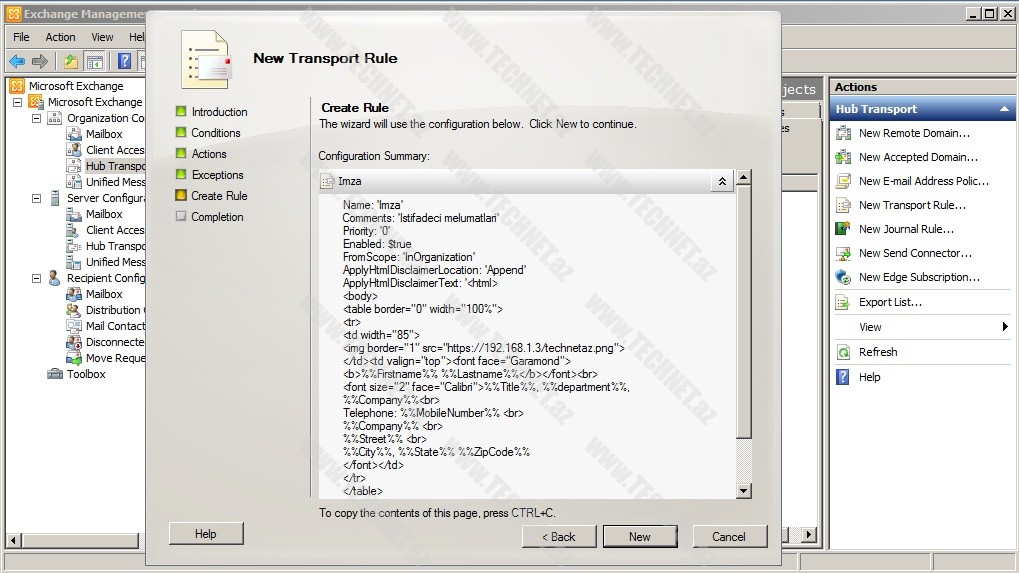Image resolution: width=1019 pixels, height=573 pixels.
Task: Click the Export List icon
Action: (843, 302)
